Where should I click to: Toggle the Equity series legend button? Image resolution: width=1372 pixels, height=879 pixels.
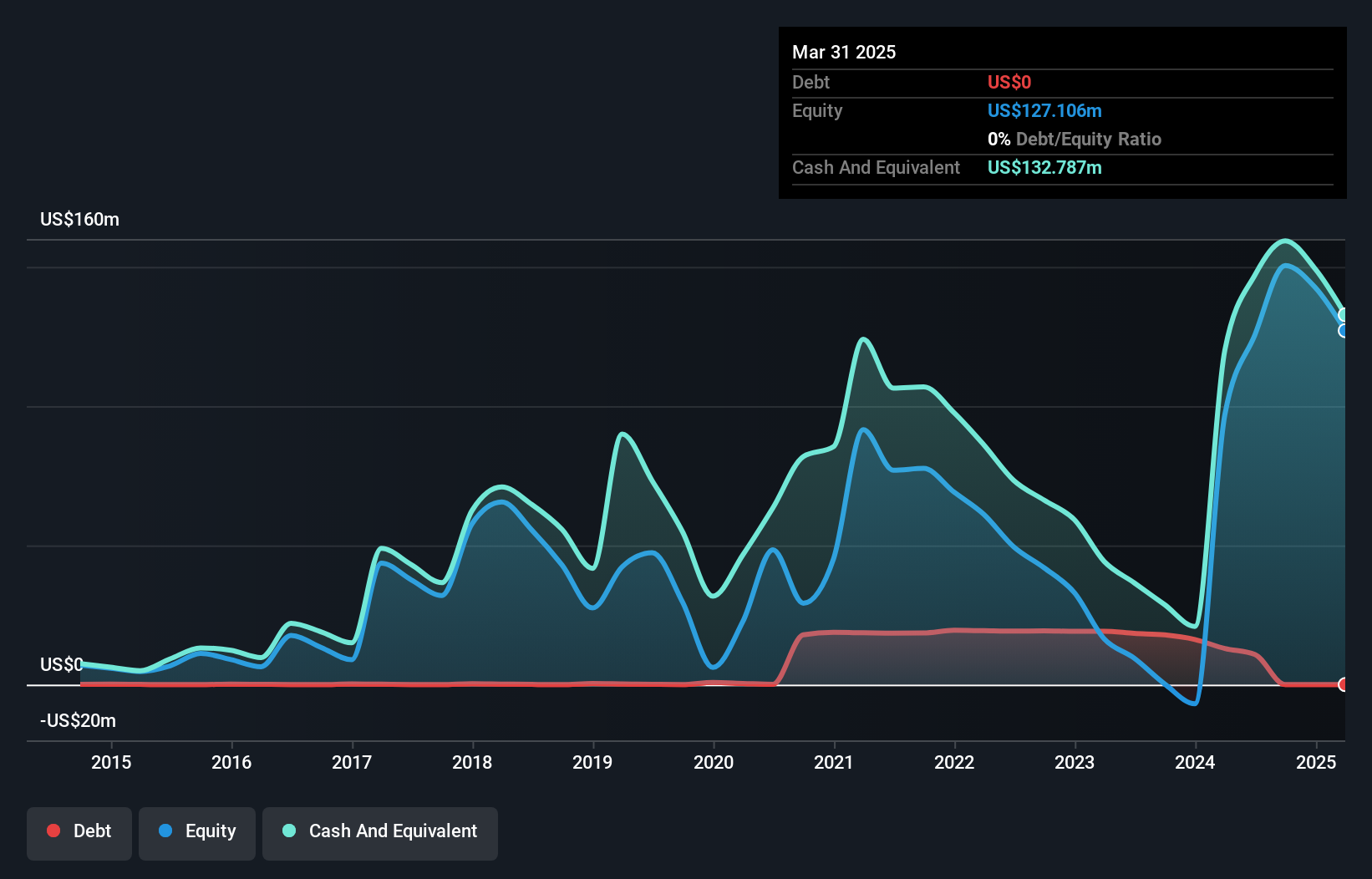[x=197, y=833]
